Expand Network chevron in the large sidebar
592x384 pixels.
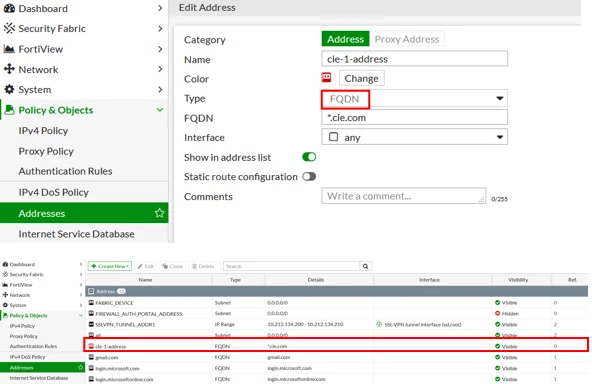(160, 69)
